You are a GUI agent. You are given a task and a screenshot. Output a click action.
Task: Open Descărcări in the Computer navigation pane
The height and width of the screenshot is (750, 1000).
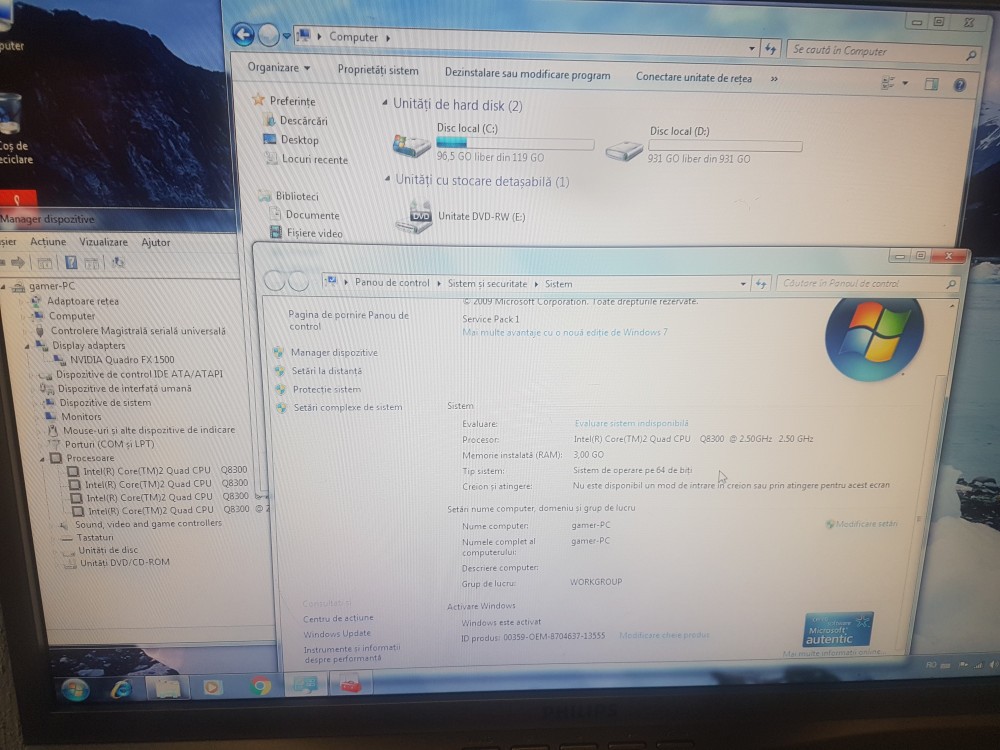click(x=304, y=121)
